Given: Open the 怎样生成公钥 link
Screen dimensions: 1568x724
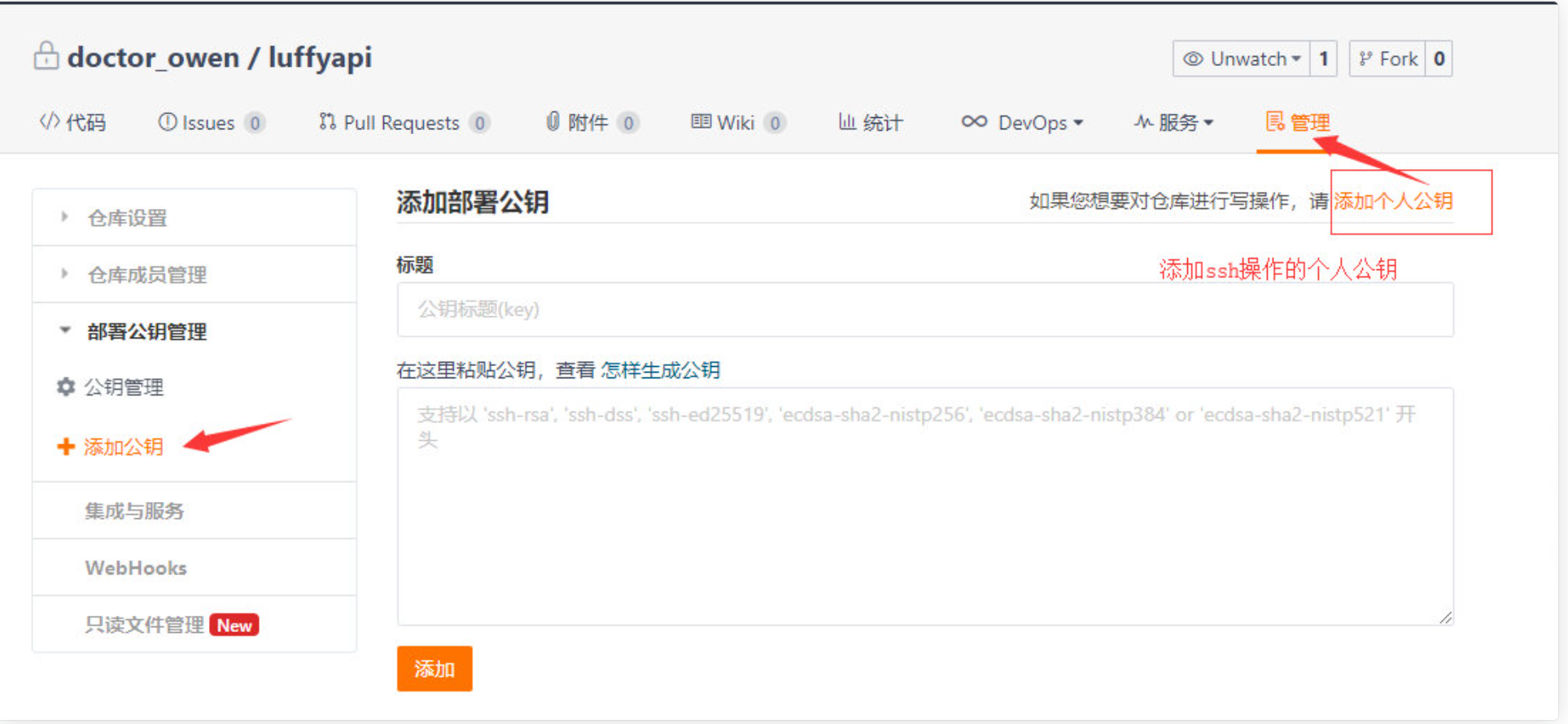Looking at the screenshot, I should [x=660, y=370].
